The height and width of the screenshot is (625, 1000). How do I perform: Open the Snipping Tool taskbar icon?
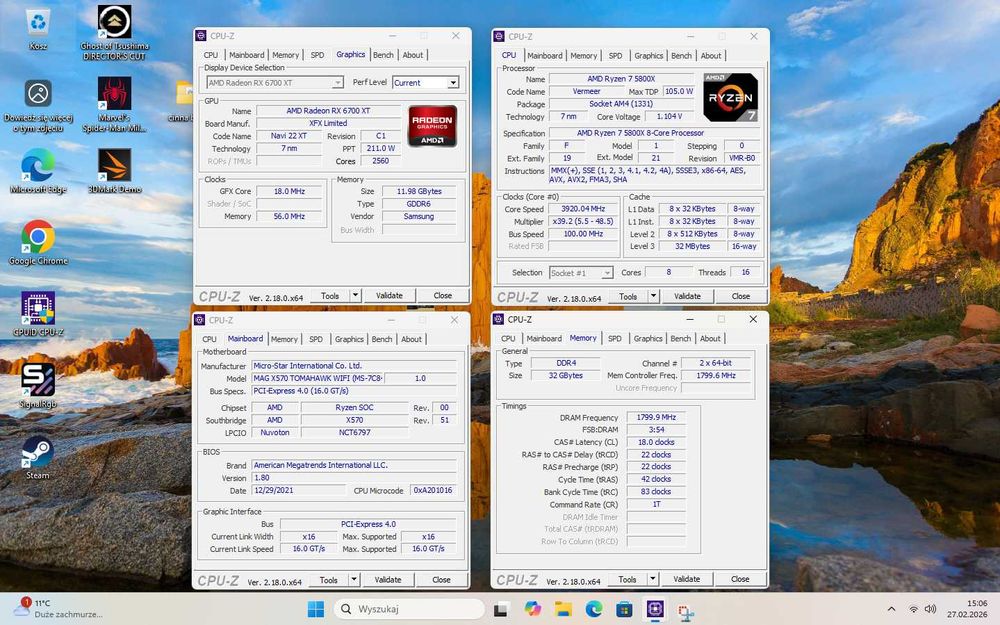point(686,611)
